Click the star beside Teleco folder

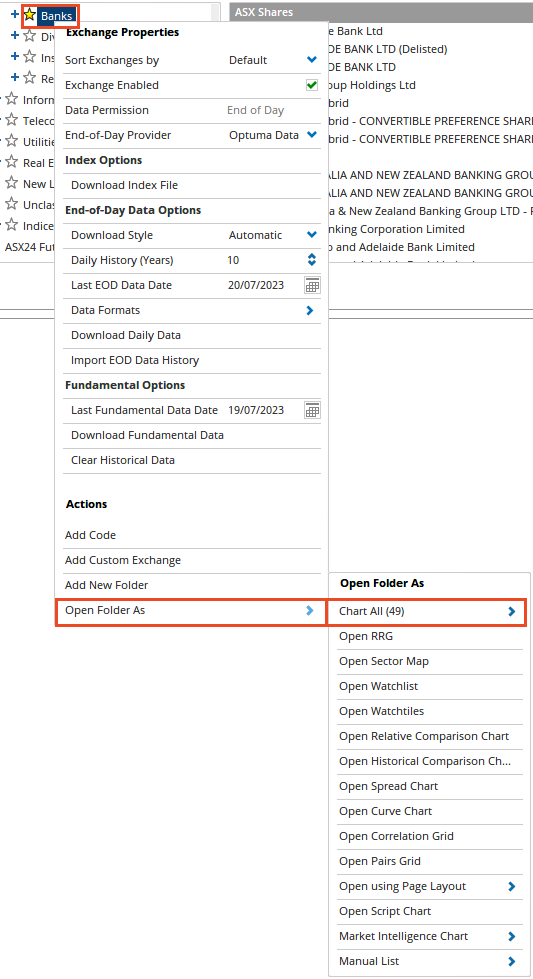(x=11, y=120)
